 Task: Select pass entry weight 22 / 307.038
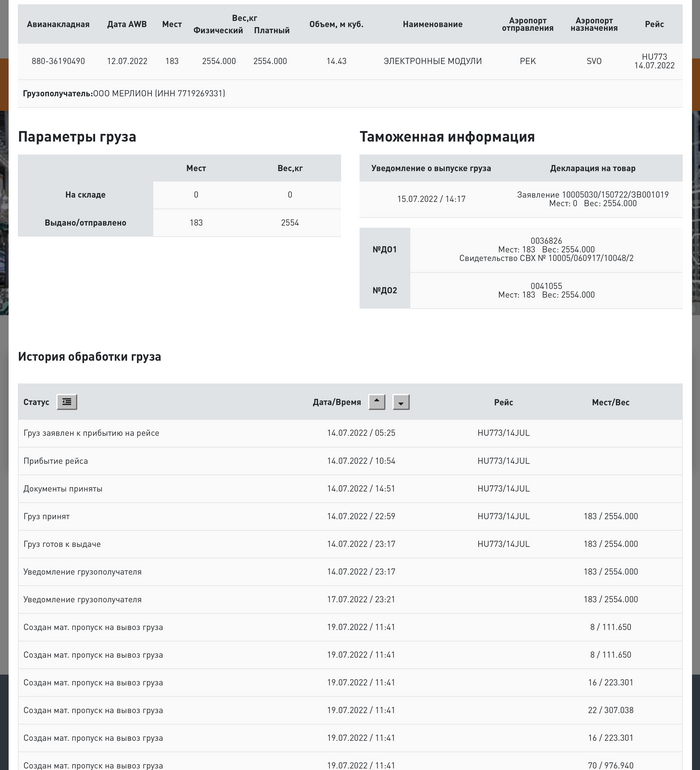pyautogui.click(x=611, y=710)
